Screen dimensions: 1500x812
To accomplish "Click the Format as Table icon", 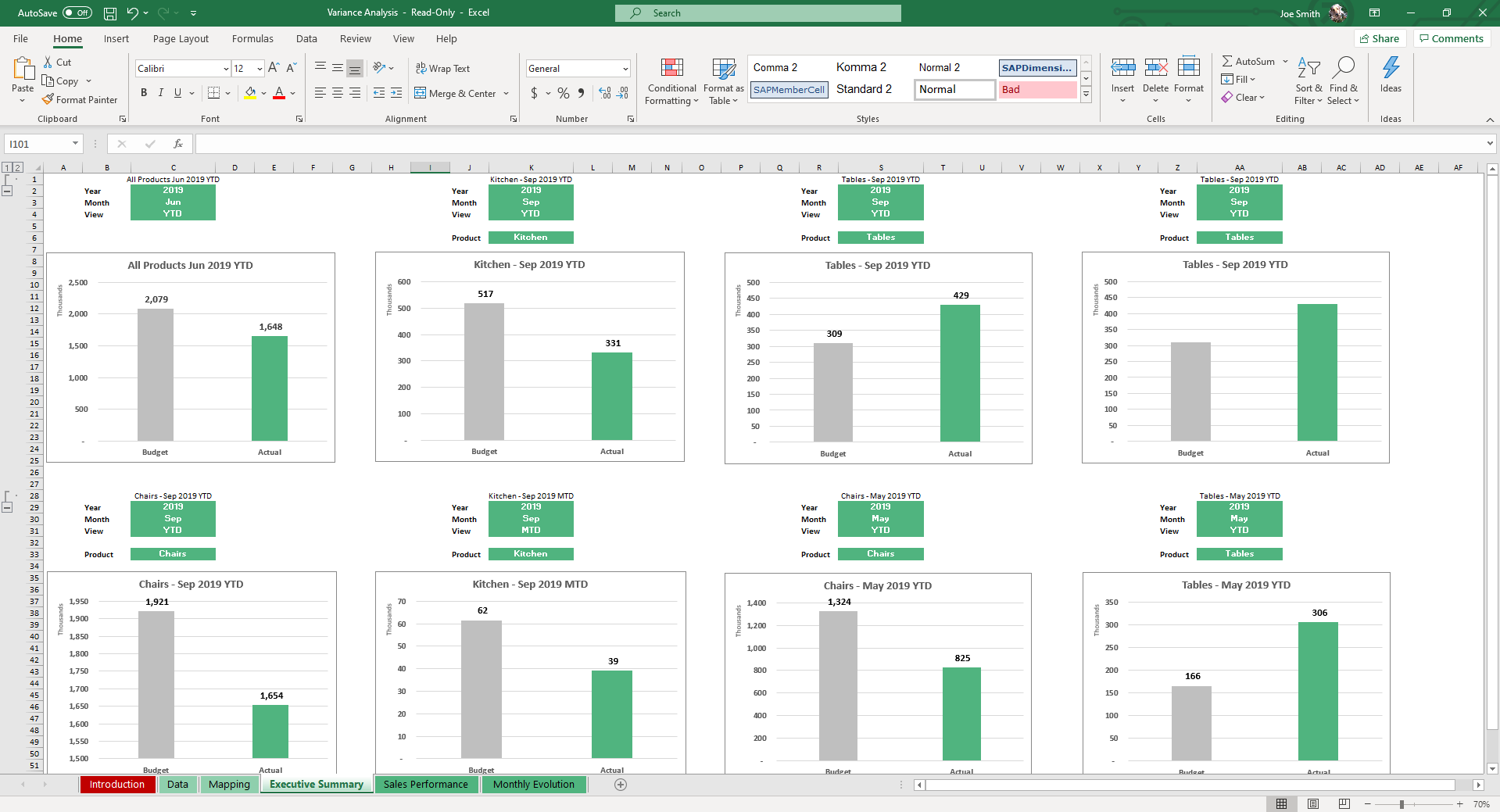I will (x=724, y=69).
